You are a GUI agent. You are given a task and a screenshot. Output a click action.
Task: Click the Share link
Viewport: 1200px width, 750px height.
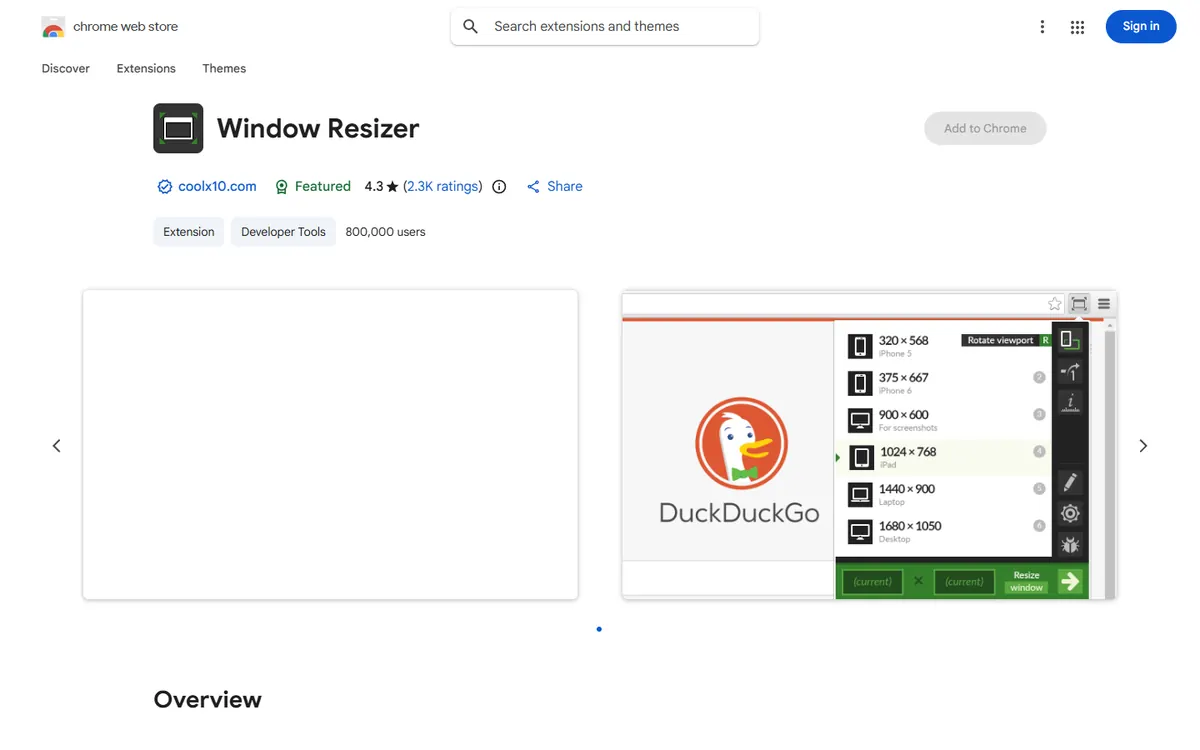[x=554, y=187]
